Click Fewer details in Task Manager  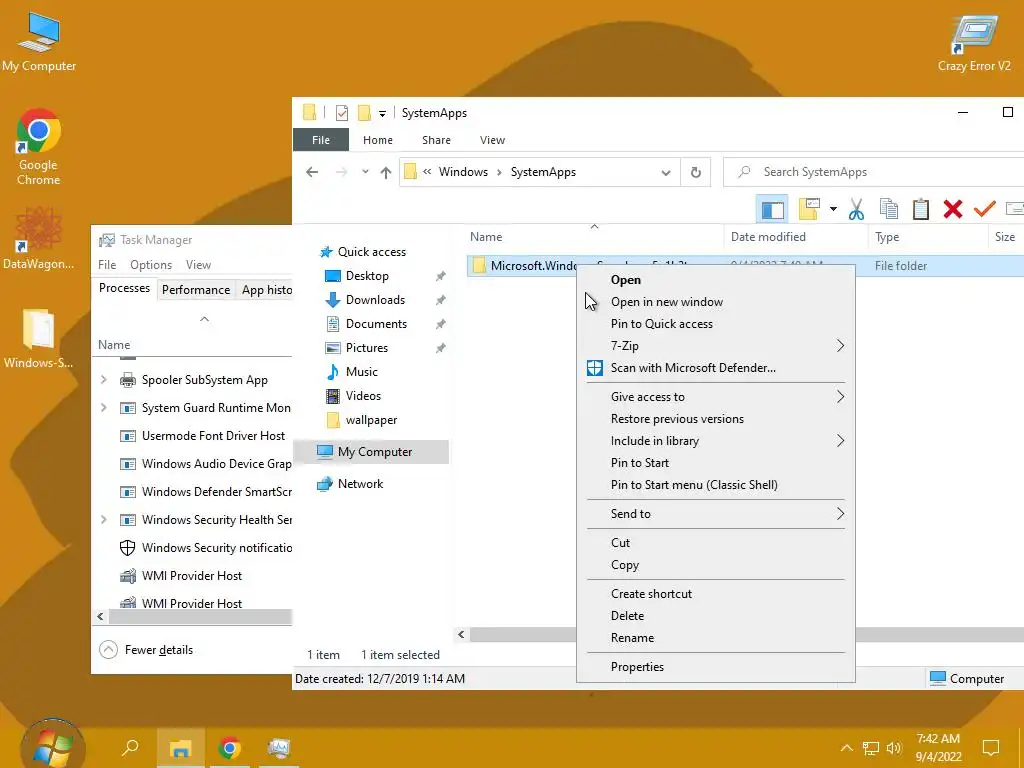pos(146,650)
